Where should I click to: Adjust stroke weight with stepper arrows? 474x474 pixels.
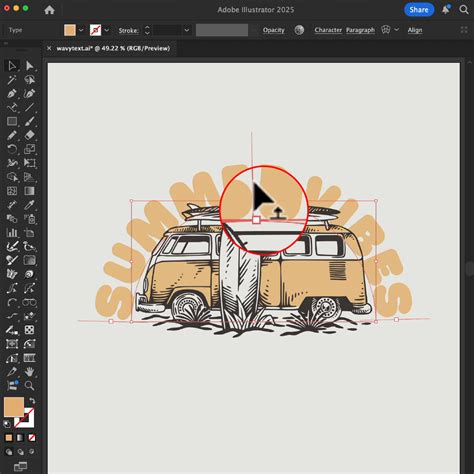[147, 30]
